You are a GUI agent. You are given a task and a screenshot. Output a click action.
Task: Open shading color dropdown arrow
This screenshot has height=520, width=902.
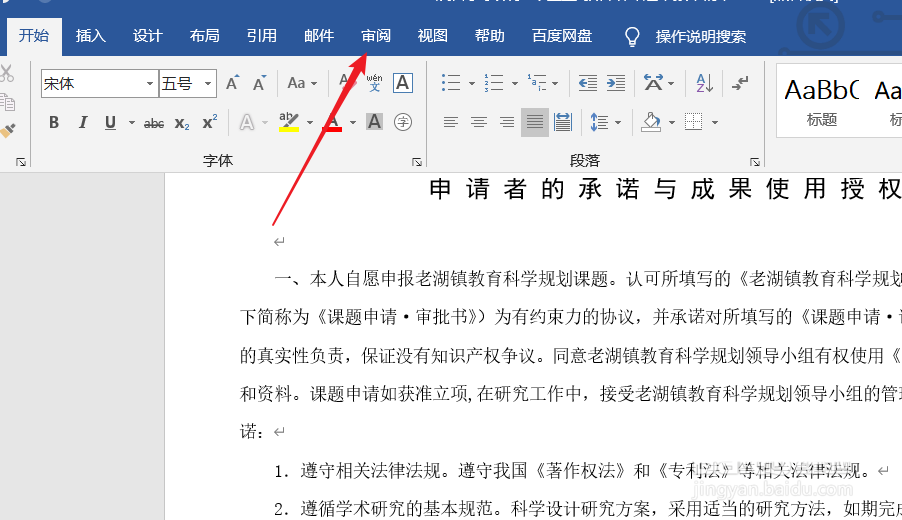[672, 123]
